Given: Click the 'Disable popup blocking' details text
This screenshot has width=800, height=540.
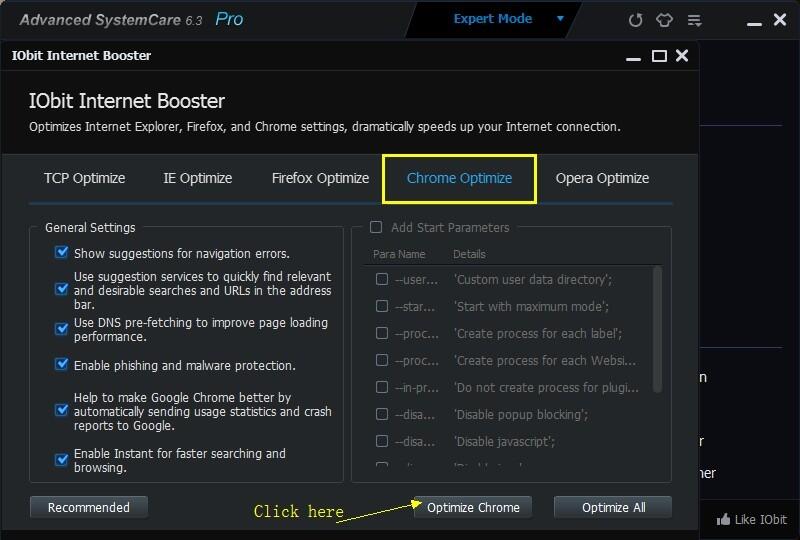Looking at the screenshot, I should pyautogui.click(x=521, y=414).
